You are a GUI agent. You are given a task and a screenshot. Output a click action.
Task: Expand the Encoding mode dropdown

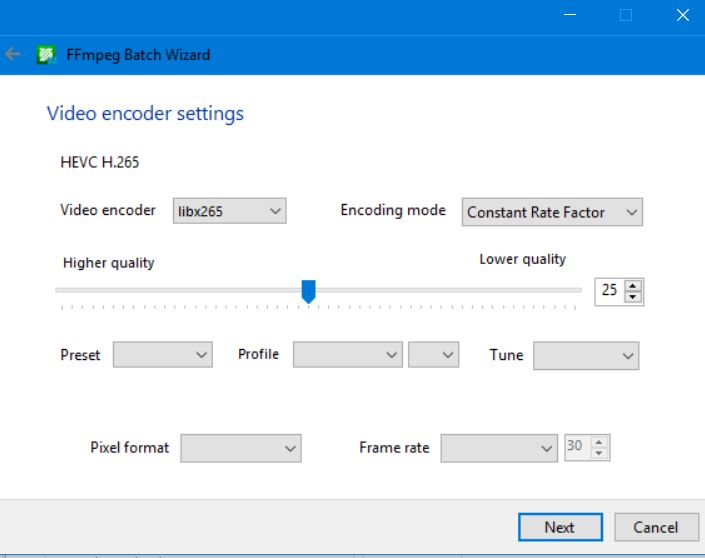point(552,212)
